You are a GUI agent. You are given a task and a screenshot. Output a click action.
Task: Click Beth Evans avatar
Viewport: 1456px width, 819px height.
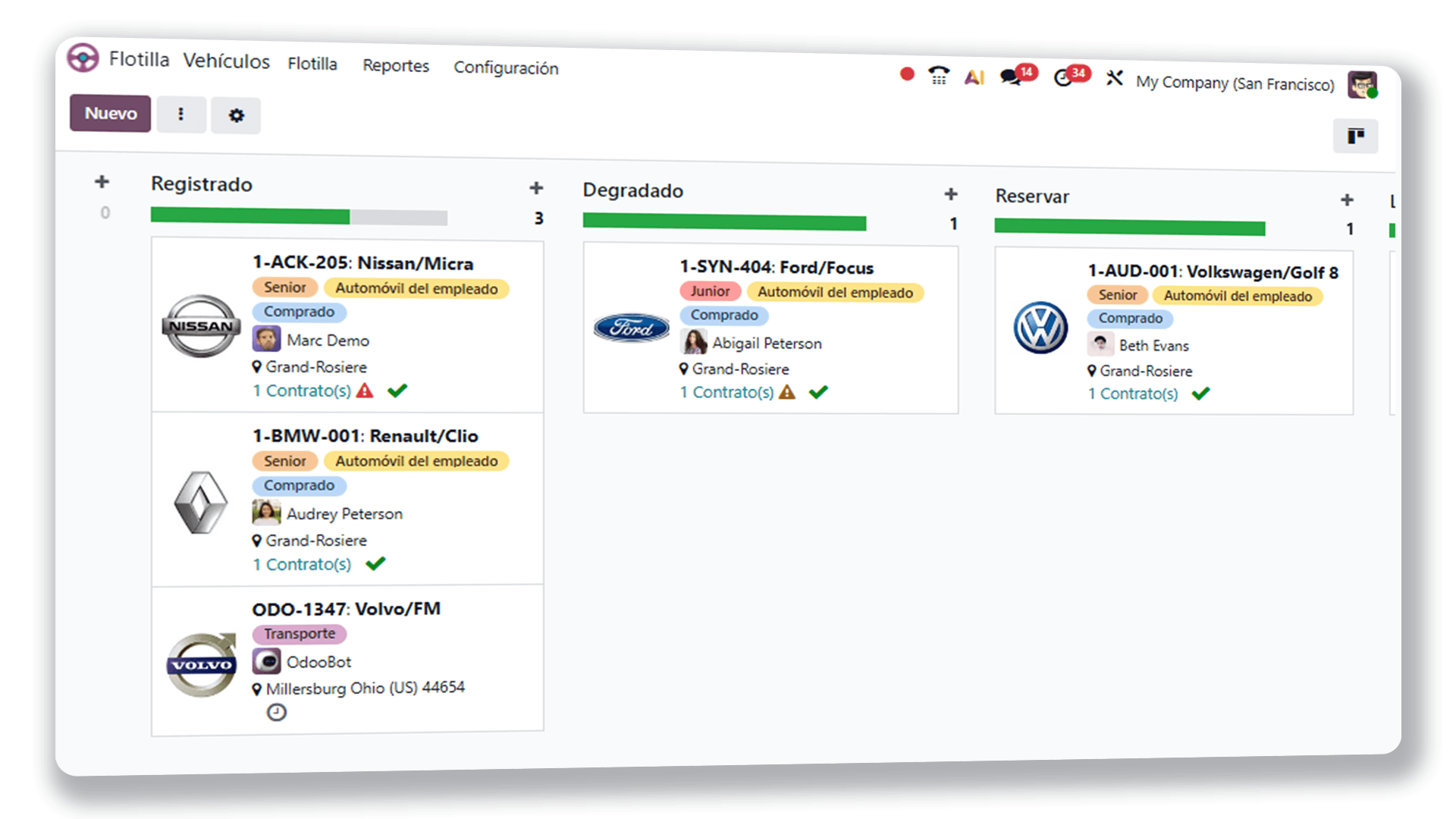click(x=1100, y=344)
